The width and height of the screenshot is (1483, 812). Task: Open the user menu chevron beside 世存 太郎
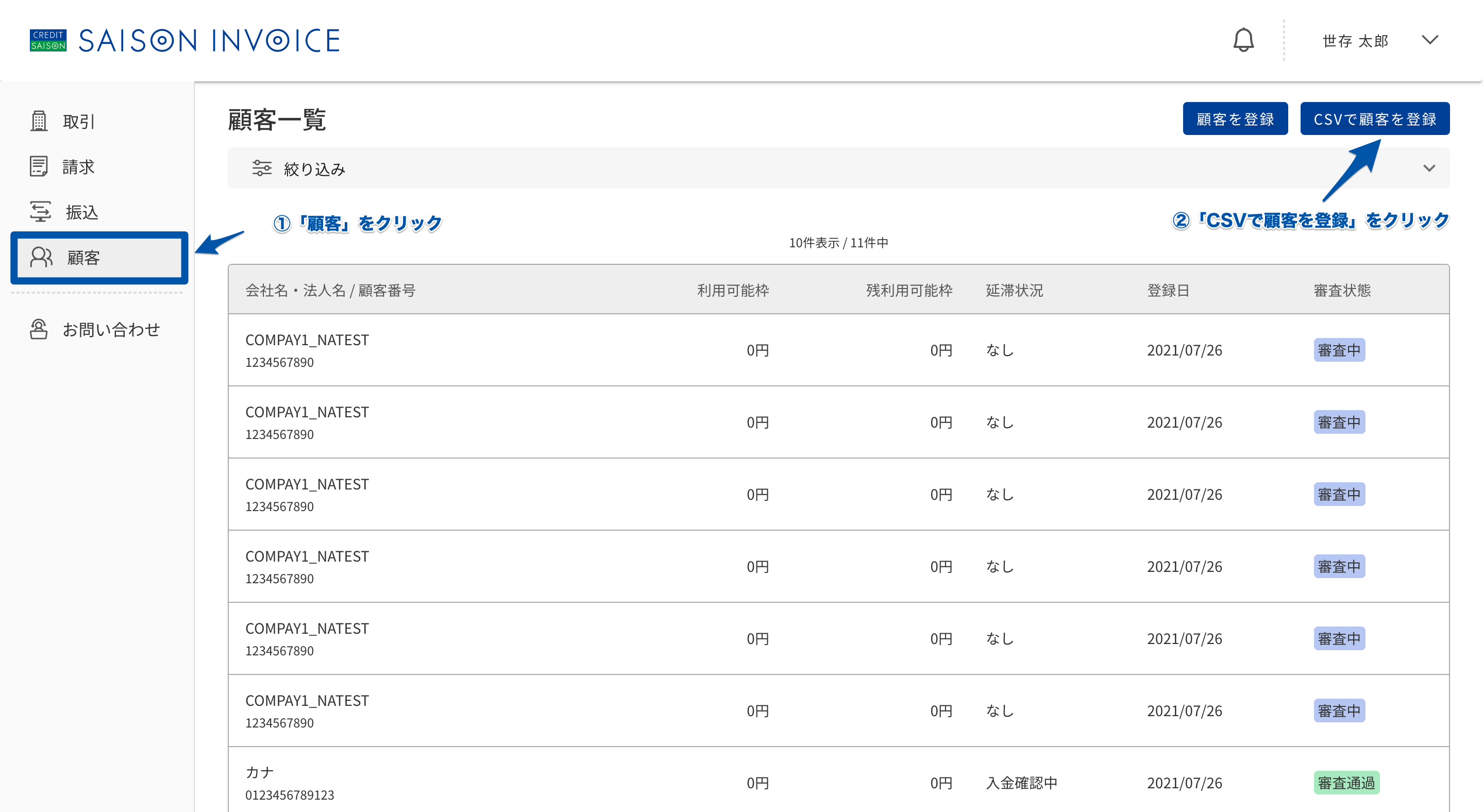click(x=1430, y=40)
